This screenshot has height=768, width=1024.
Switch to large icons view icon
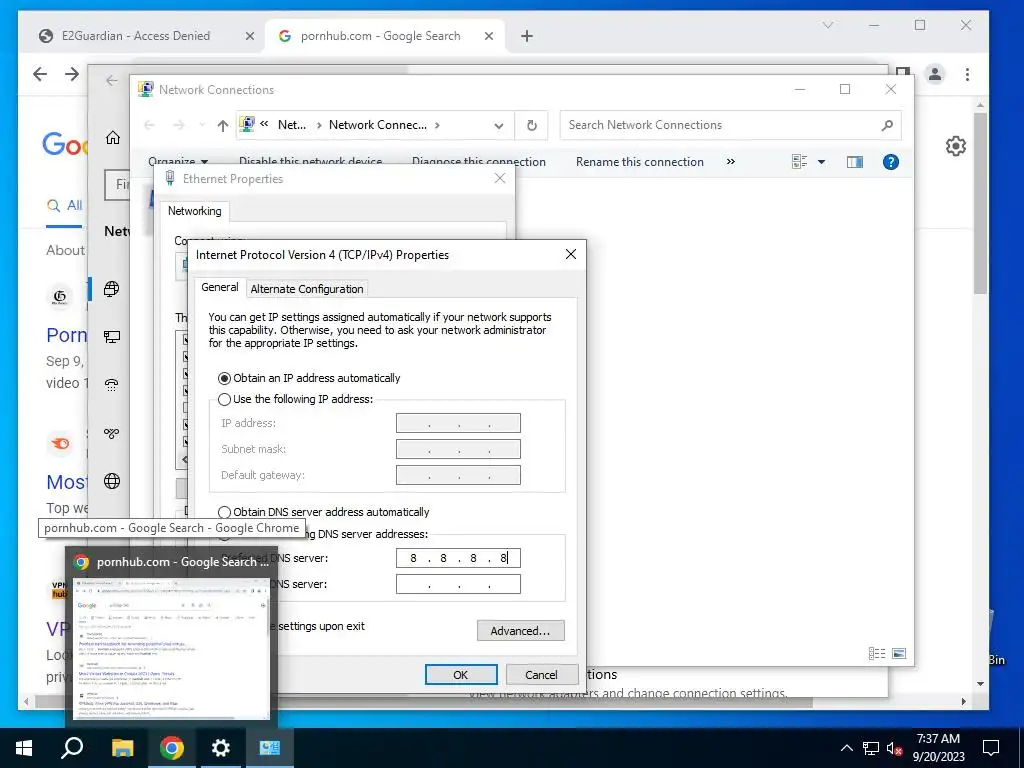click(x=899, y=654)
